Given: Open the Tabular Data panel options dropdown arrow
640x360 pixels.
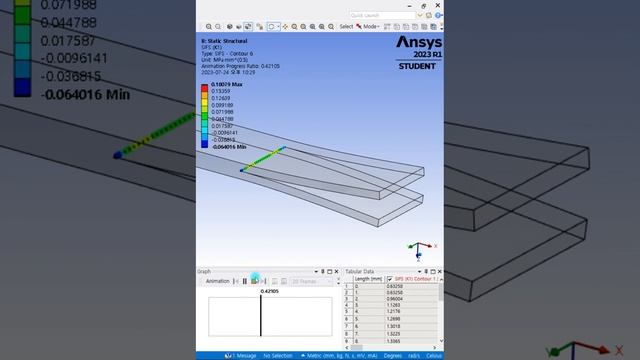Looking at the screenshot, I should (x=419, y=271).
